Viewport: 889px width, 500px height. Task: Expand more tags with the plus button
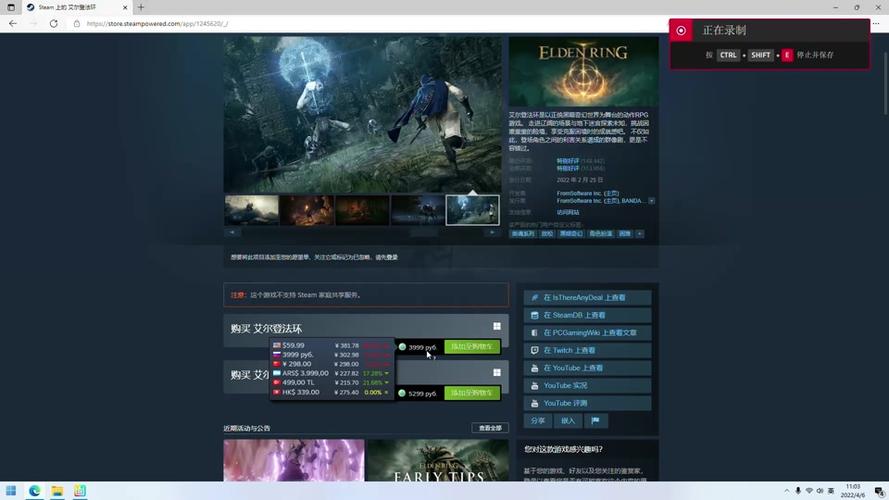tap(640, 234)
